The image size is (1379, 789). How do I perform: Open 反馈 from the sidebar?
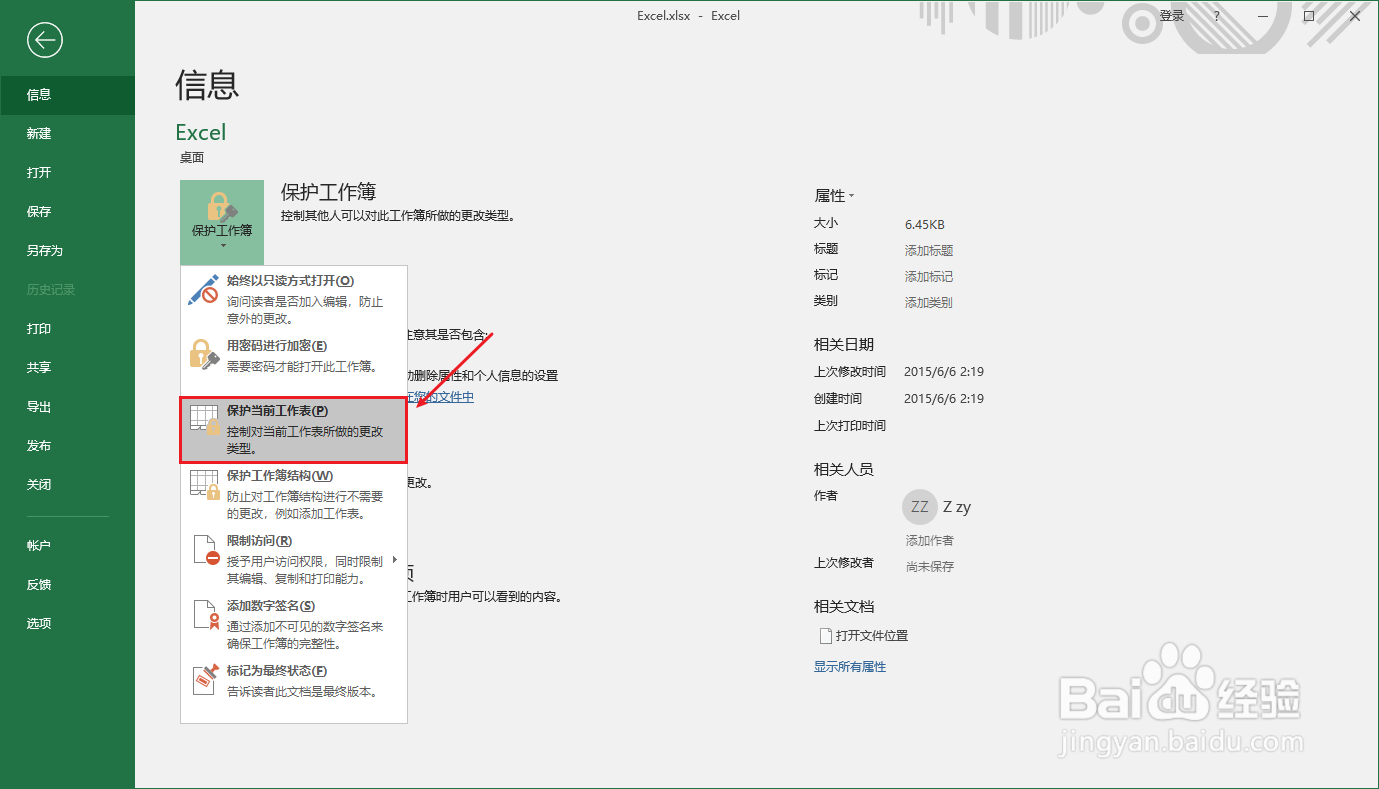[x=67, y=585]
